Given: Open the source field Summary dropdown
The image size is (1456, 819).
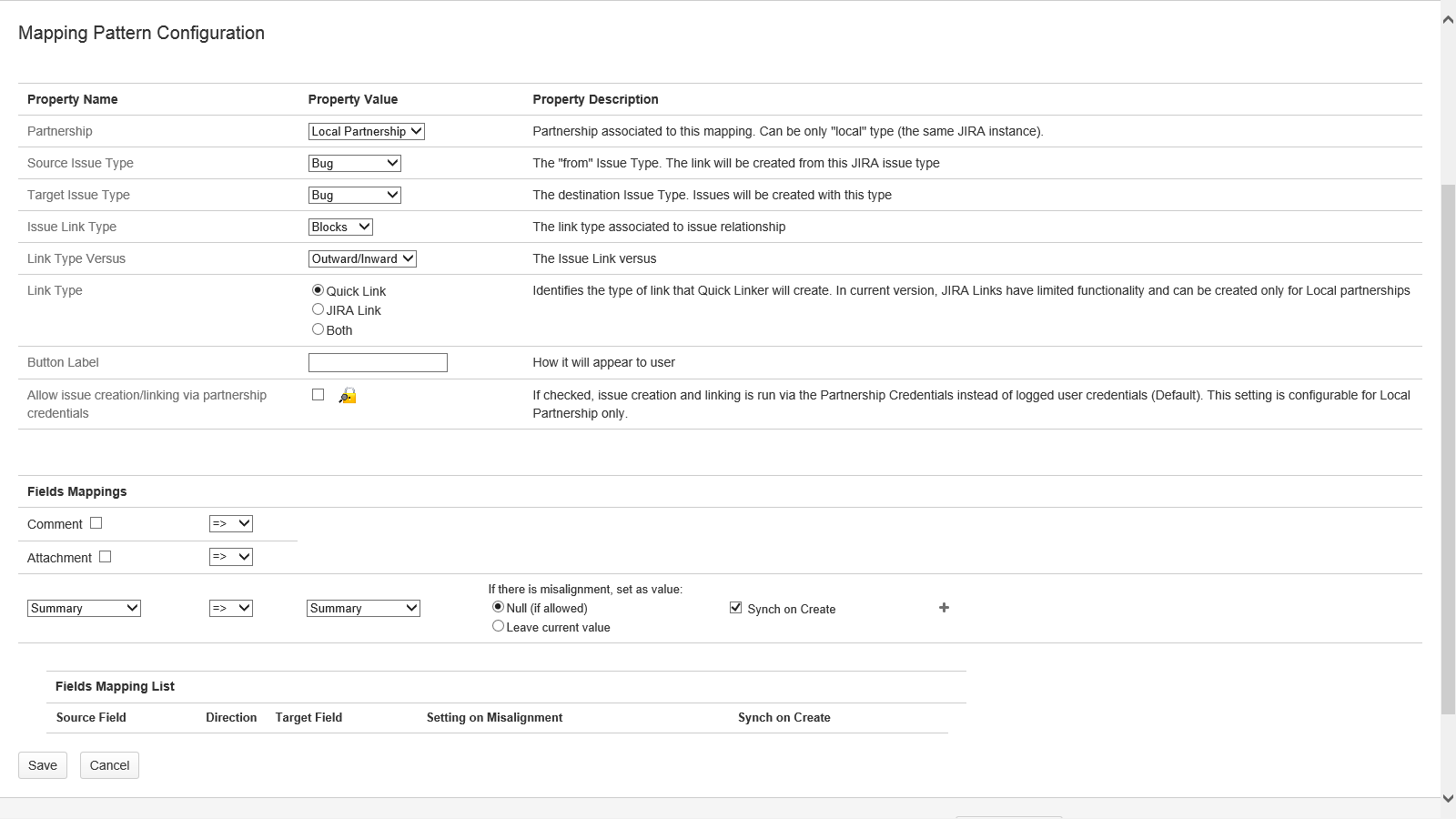Looking at the screenshot, I should 84,608.
